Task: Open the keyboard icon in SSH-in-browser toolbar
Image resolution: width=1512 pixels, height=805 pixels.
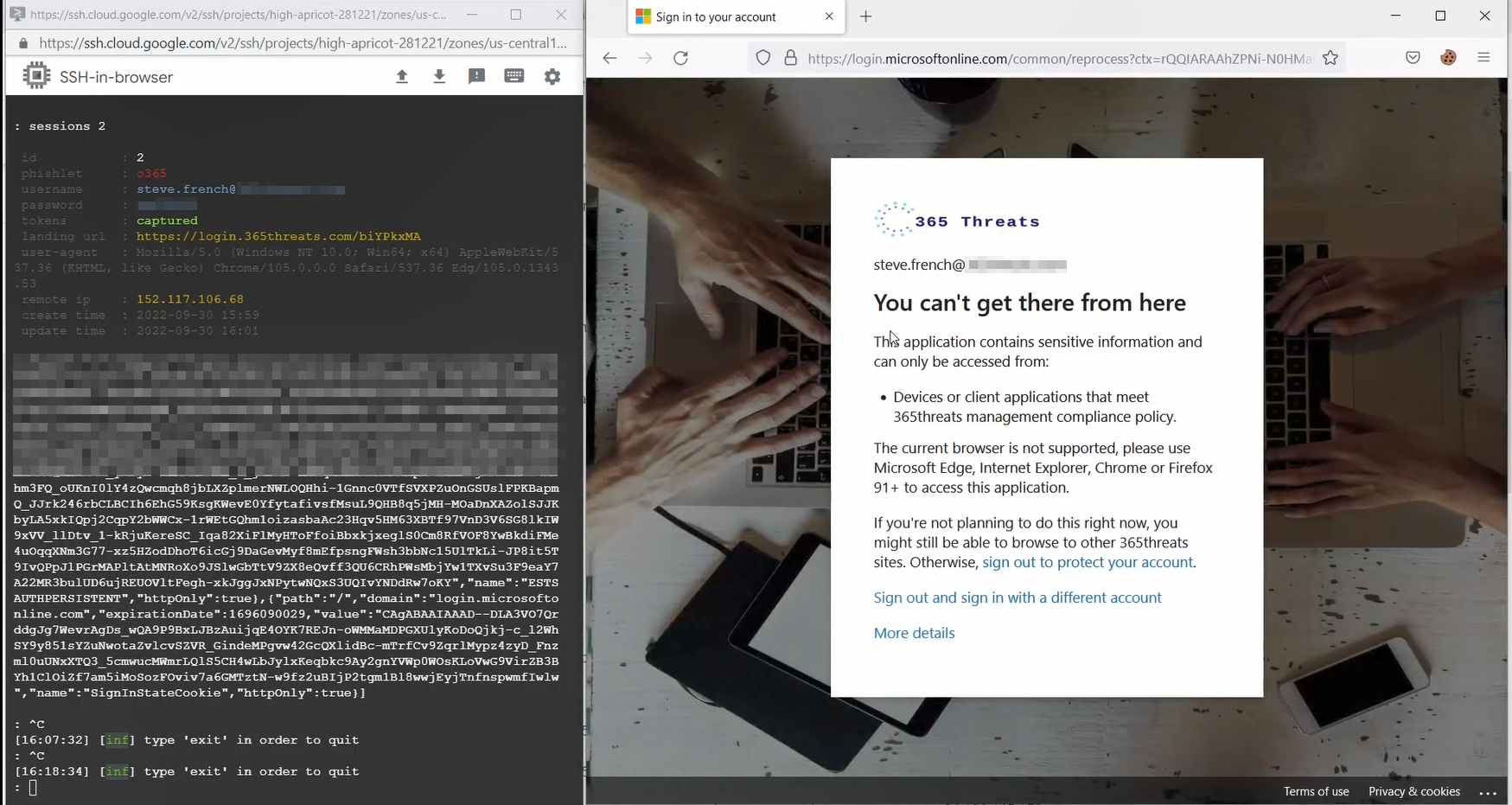Action: 514,76
